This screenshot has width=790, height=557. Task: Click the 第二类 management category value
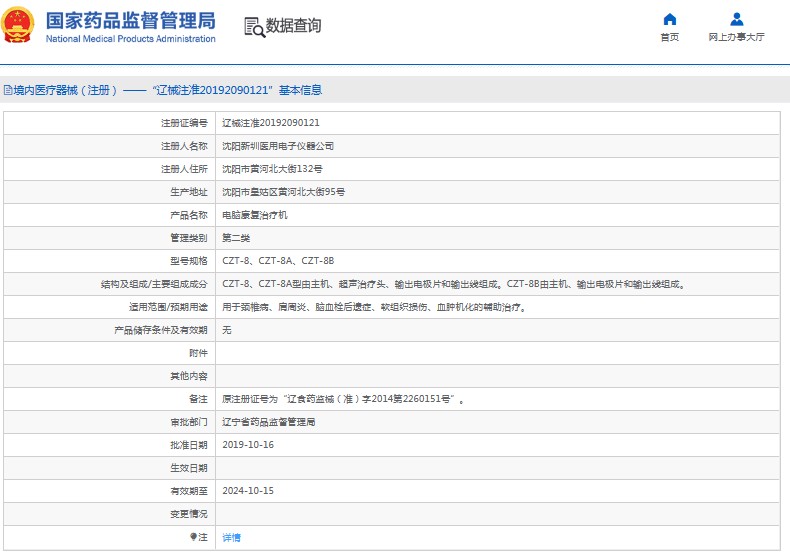(236, 238)
